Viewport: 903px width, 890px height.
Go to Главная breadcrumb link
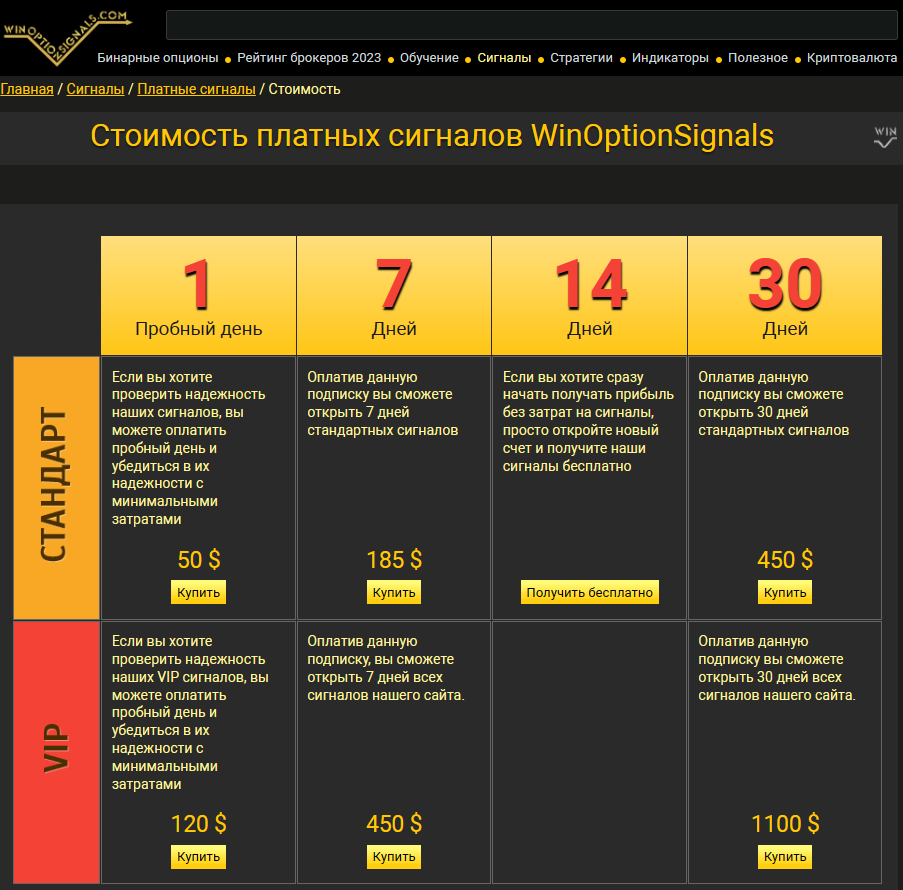pyautogui.click(x=26, y=89)
